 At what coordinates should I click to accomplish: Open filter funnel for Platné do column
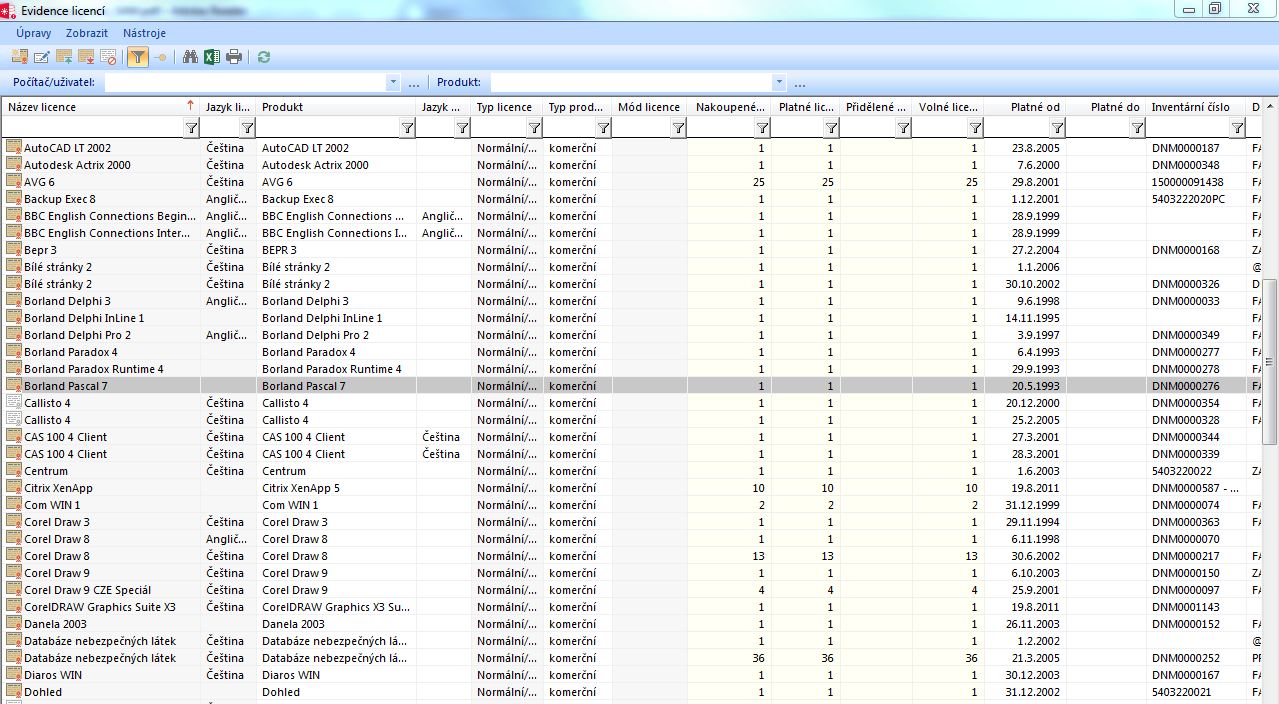(x=1137, y=127)
